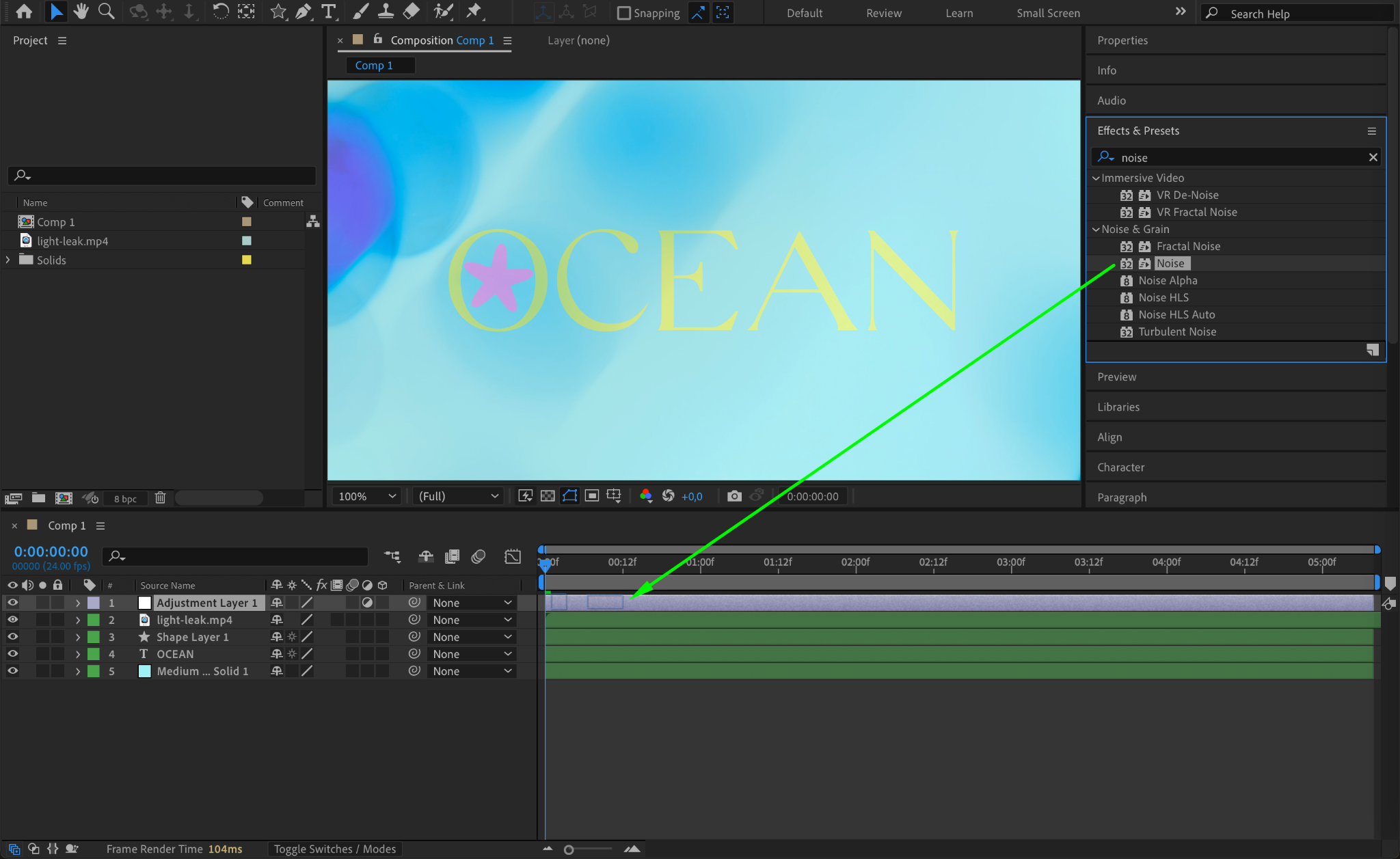This screenshot has width=1400, height=859.
Task: Clear the noise search field
Action: click(1373, 158)
